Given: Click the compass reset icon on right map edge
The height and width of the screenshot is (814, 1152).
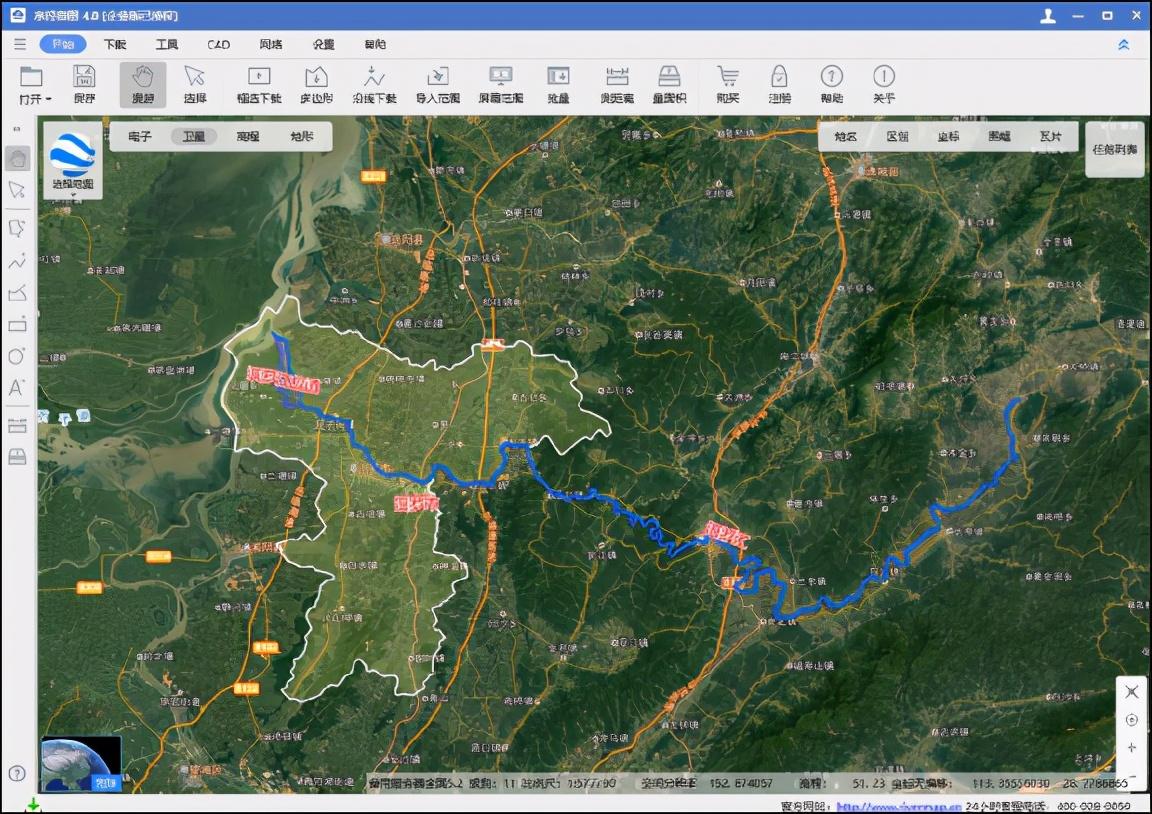Looking at the screenshot, I should pyautogui.click(x=1131, y=720).
